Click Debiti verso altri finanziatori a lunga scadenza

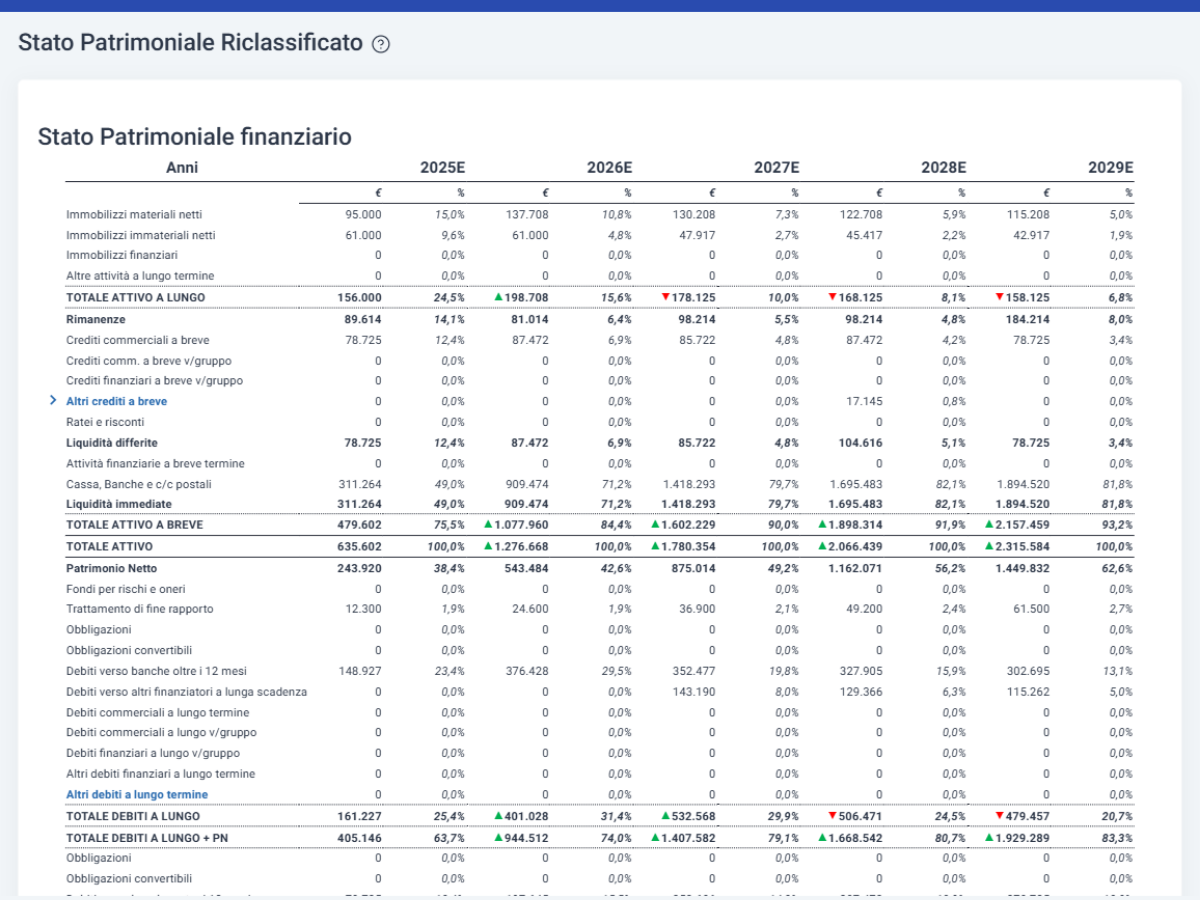point(187,691)
